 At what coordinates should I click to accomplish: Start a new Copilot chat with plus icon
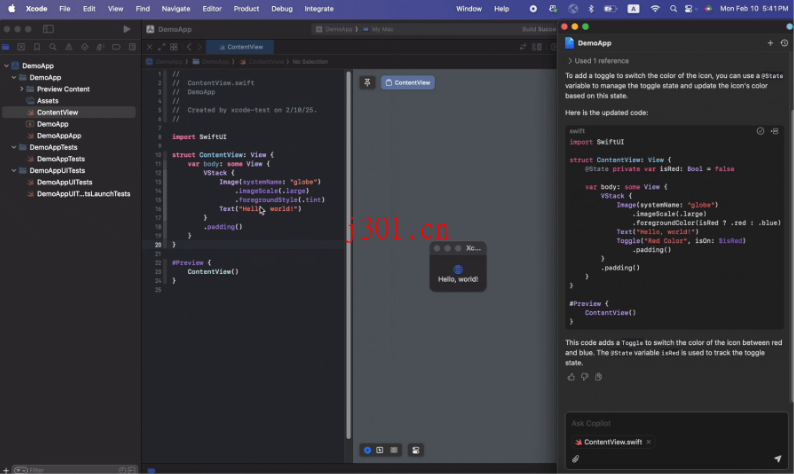tap(770, 43)
